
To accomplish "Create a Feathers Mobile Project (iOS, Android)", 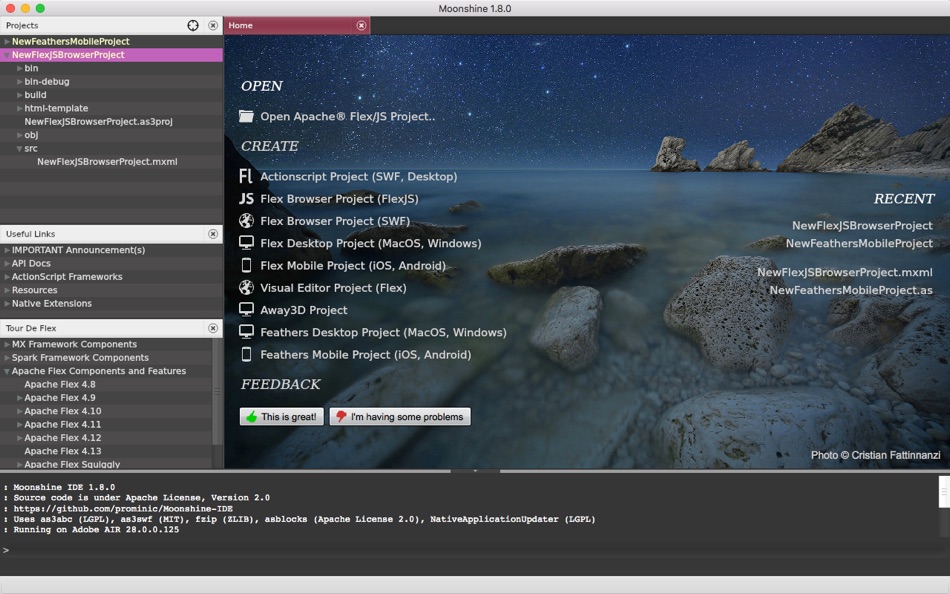I will pos(366,355).
